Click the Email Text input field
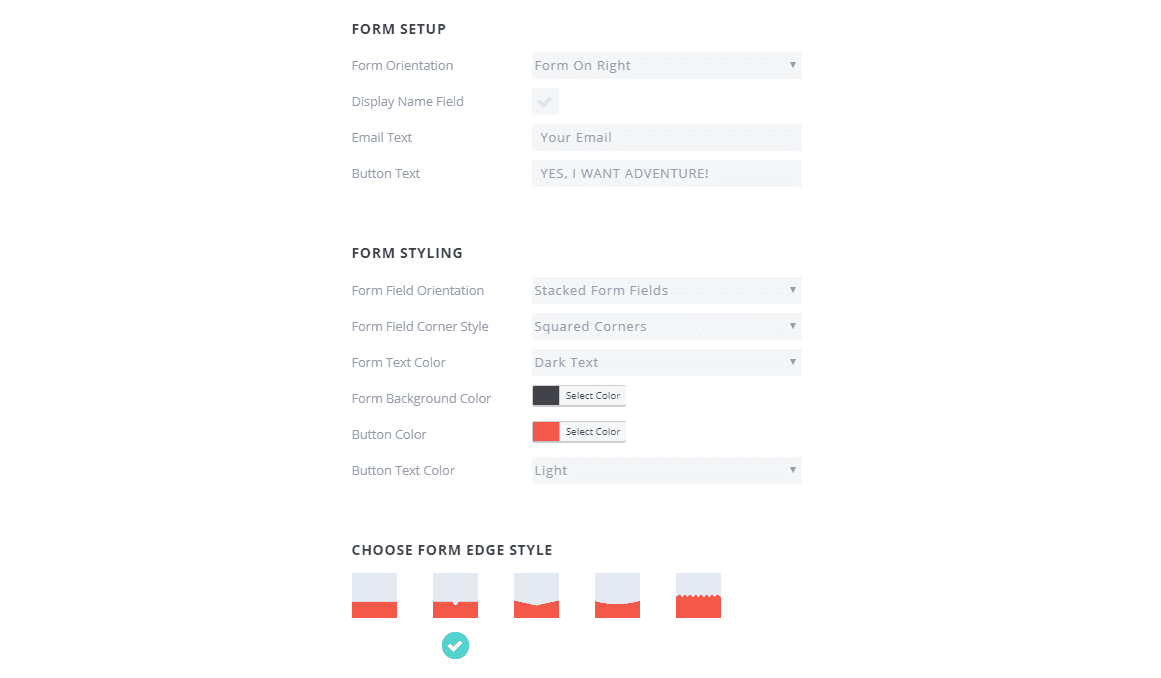The width and height of the screenshot is (1161, 678). click(666, 138)
